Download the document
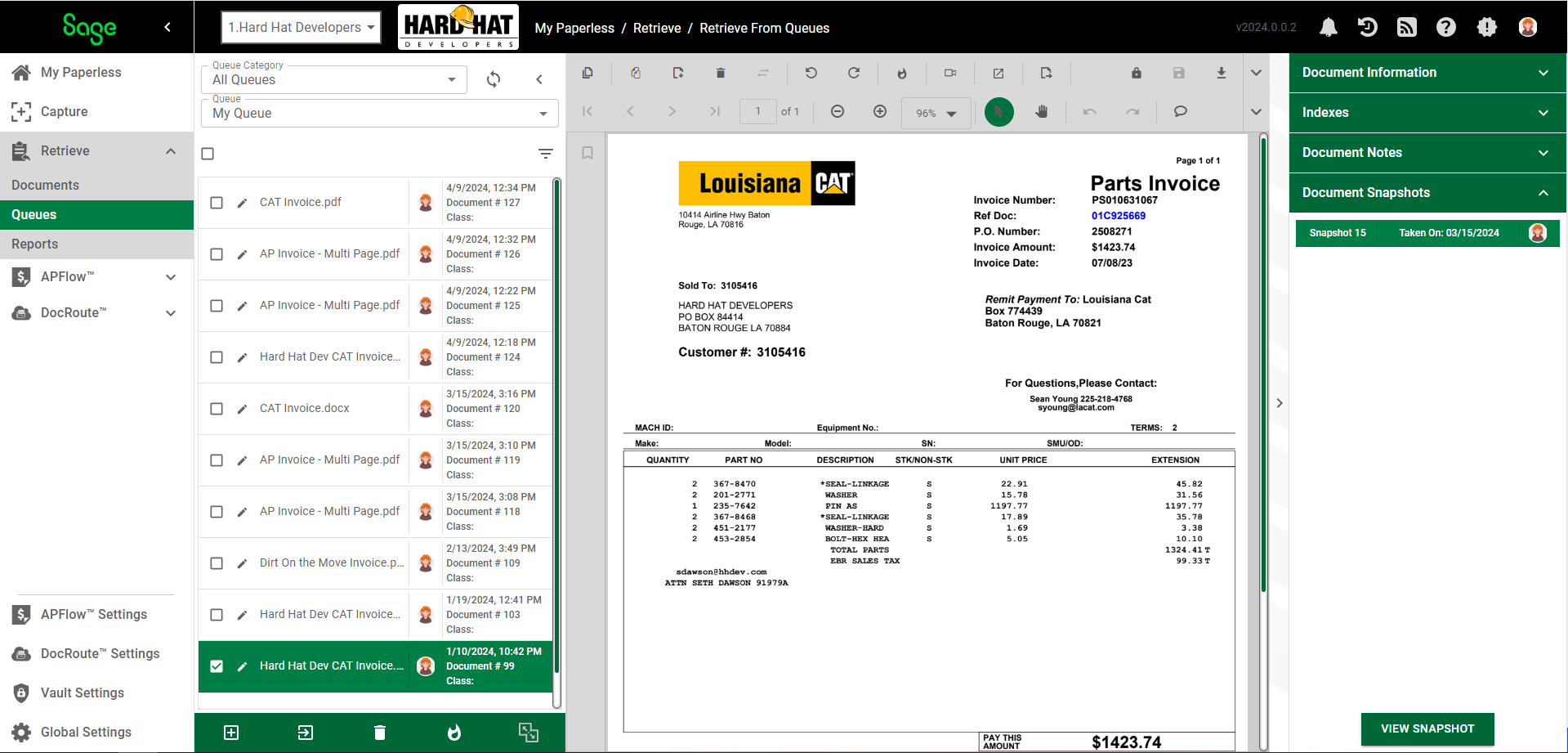 [x=1222, y=73]
